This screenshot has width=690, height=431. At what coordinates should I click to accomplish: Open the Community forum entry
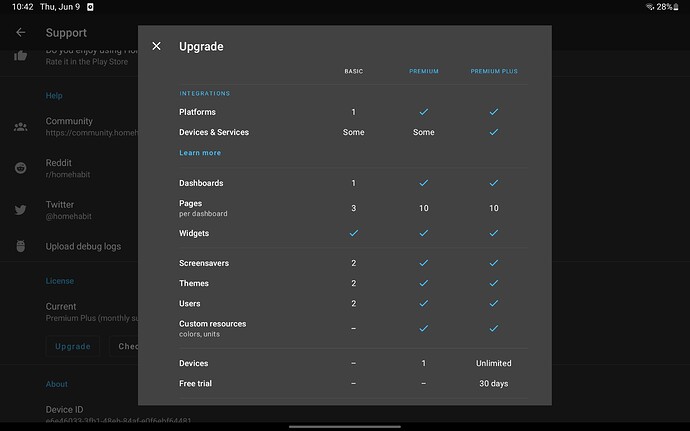coord(92,126)
